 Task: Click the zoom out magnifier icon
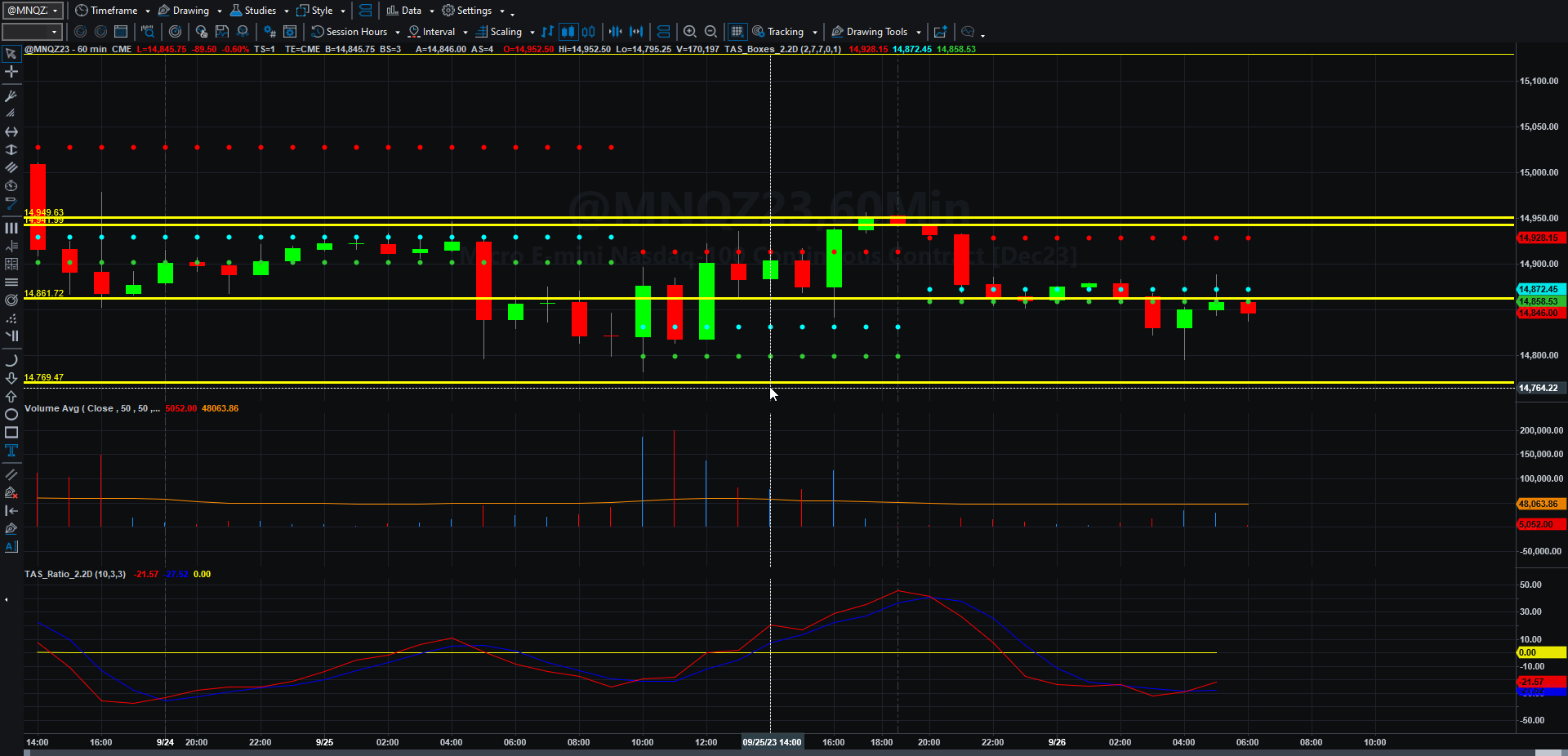click(x=711, y=32)
